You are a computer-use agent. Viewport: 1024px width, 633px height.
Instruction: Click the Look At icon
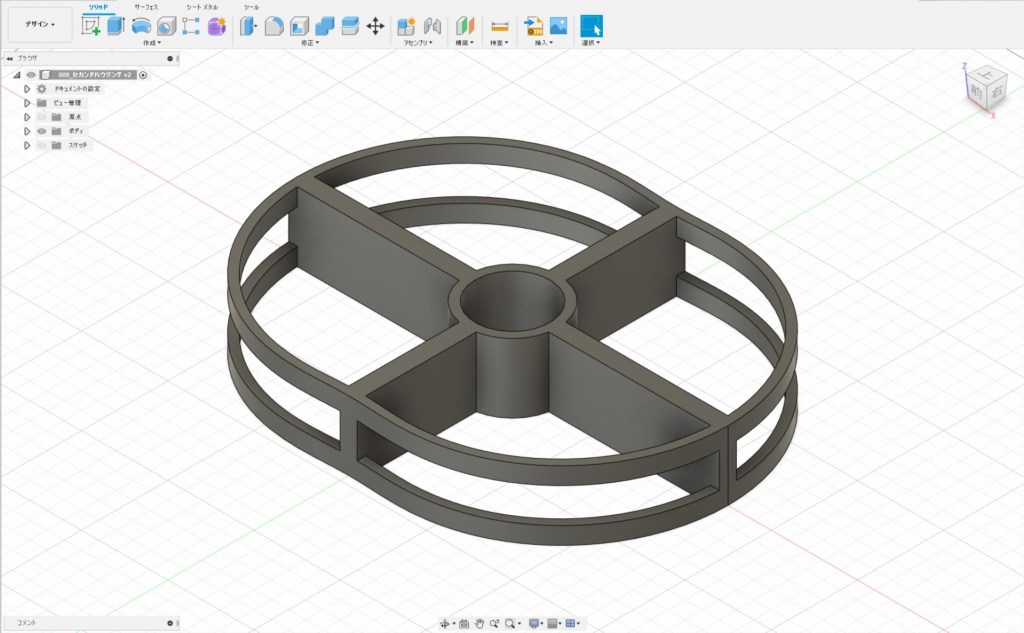coord(464,624)
